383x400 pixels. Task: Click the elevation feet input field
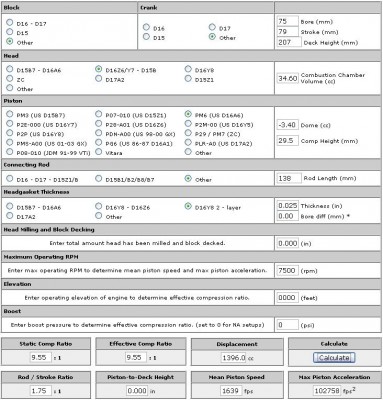287,297
